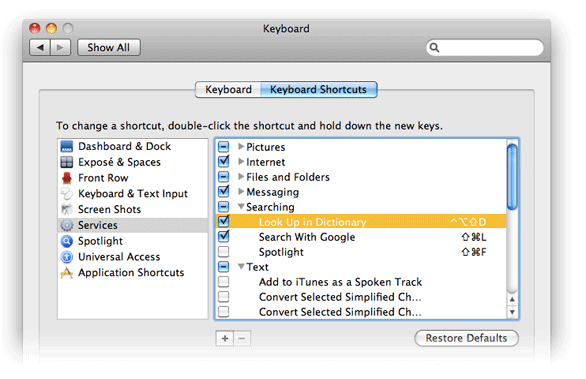Screen dimensions: 586x379
Task: Click the ^⌥⇧D shortcut value
Action: [468, 222]
